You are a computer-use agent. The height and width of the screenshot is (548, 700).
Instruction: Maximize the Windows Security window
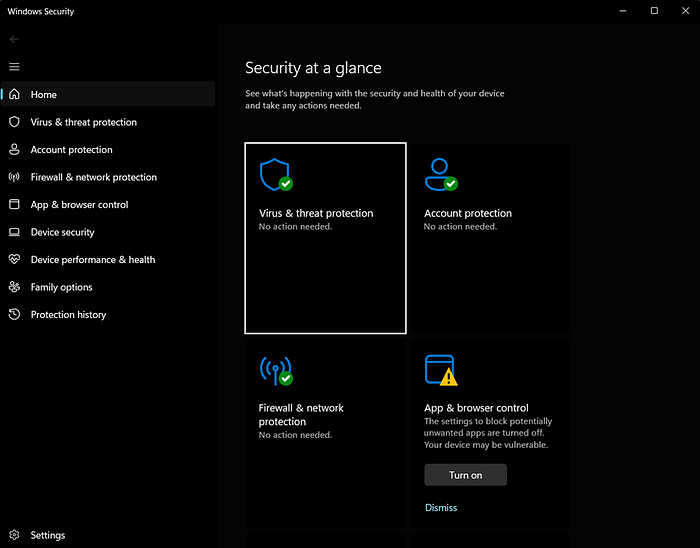point(654,11)
